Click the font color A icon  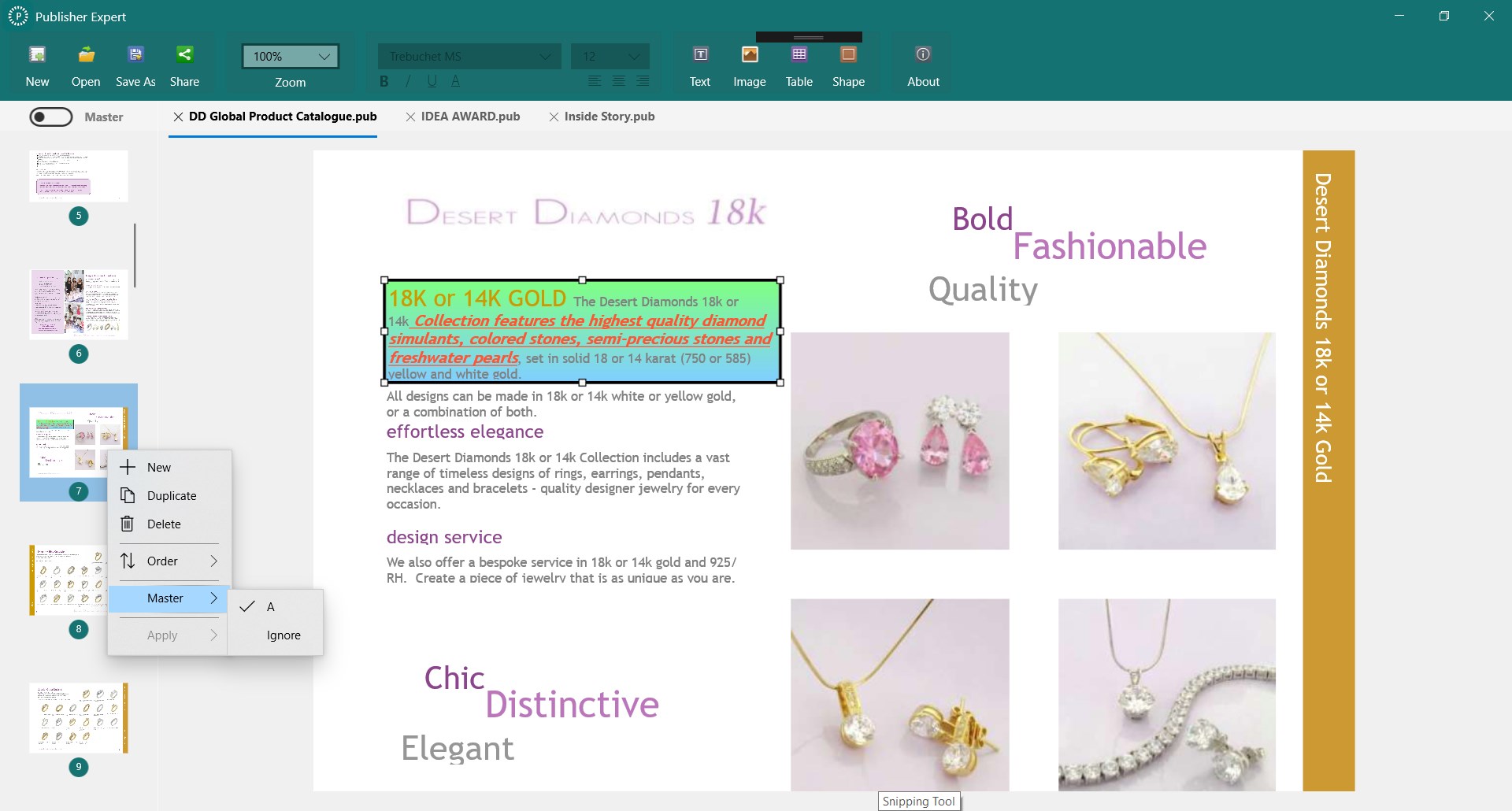pos(455,81)
